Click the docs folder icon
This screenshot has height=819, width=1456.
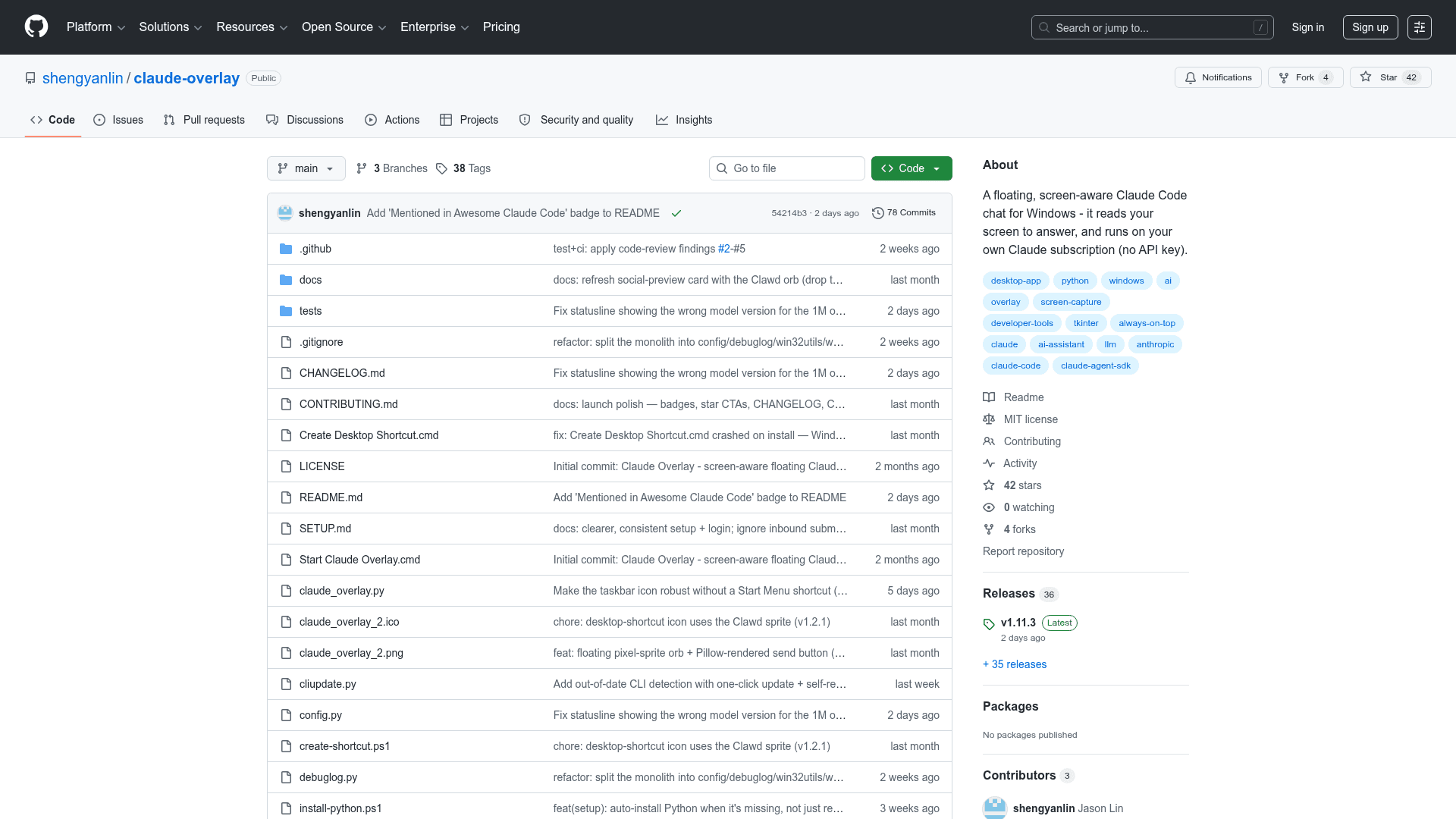[x=286, y=280]
